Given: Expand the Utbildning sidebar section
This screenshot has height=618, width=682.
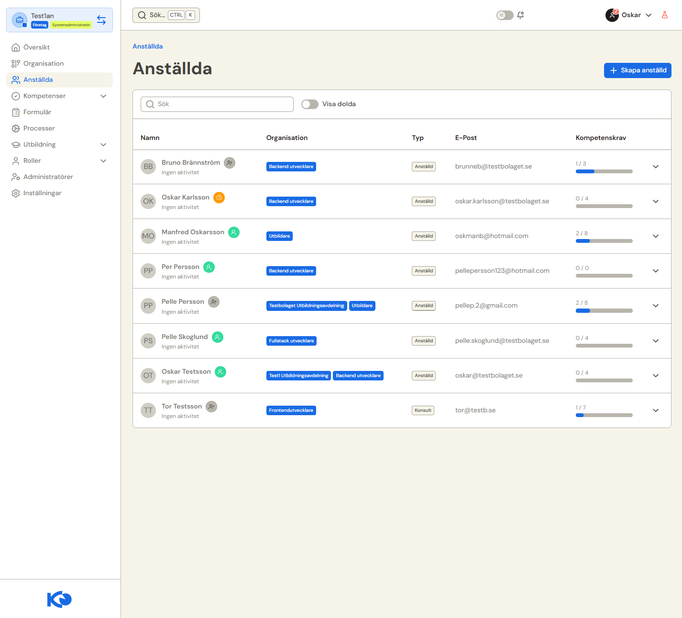Looking at the screenshot, I should (103, 144).
